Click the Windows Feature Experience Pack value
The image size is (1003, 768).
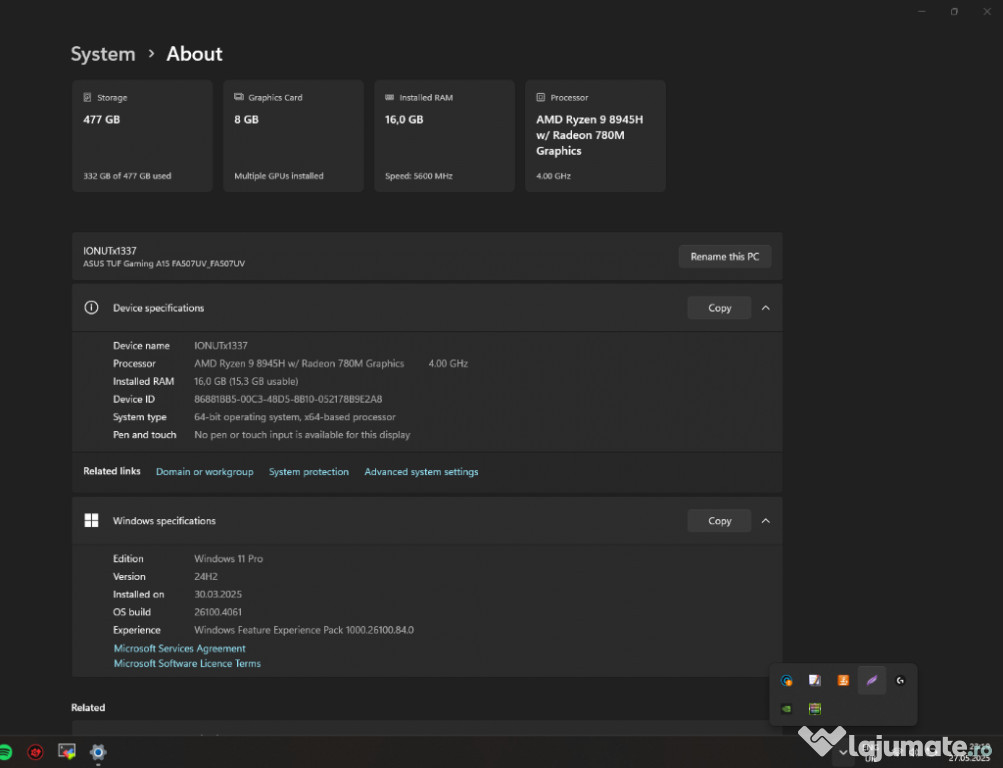pyautogui.click(x=304, y=630)
